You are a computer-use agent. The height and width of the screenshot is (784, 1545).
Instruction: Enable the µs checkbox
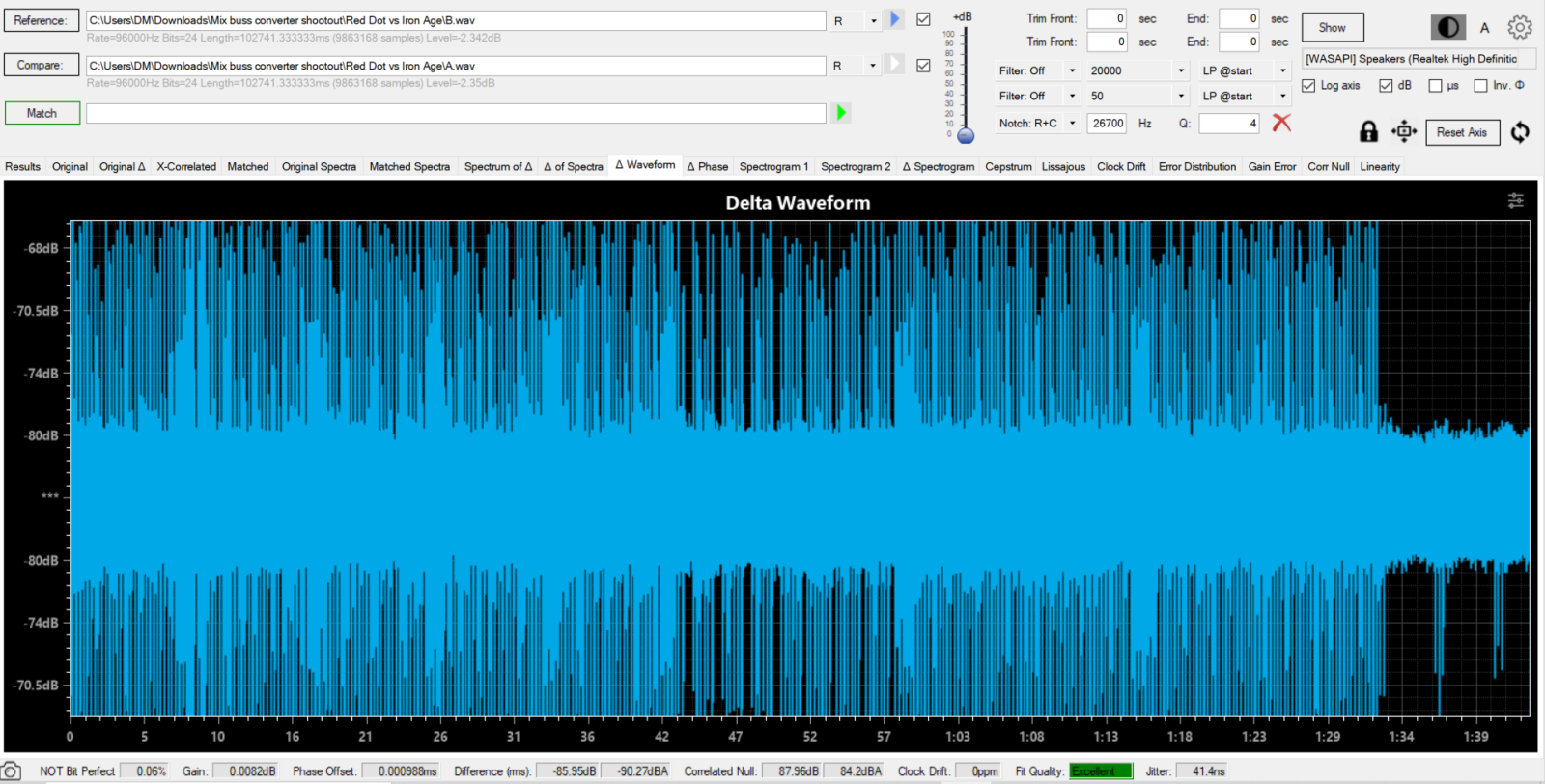click(1435, 85)
